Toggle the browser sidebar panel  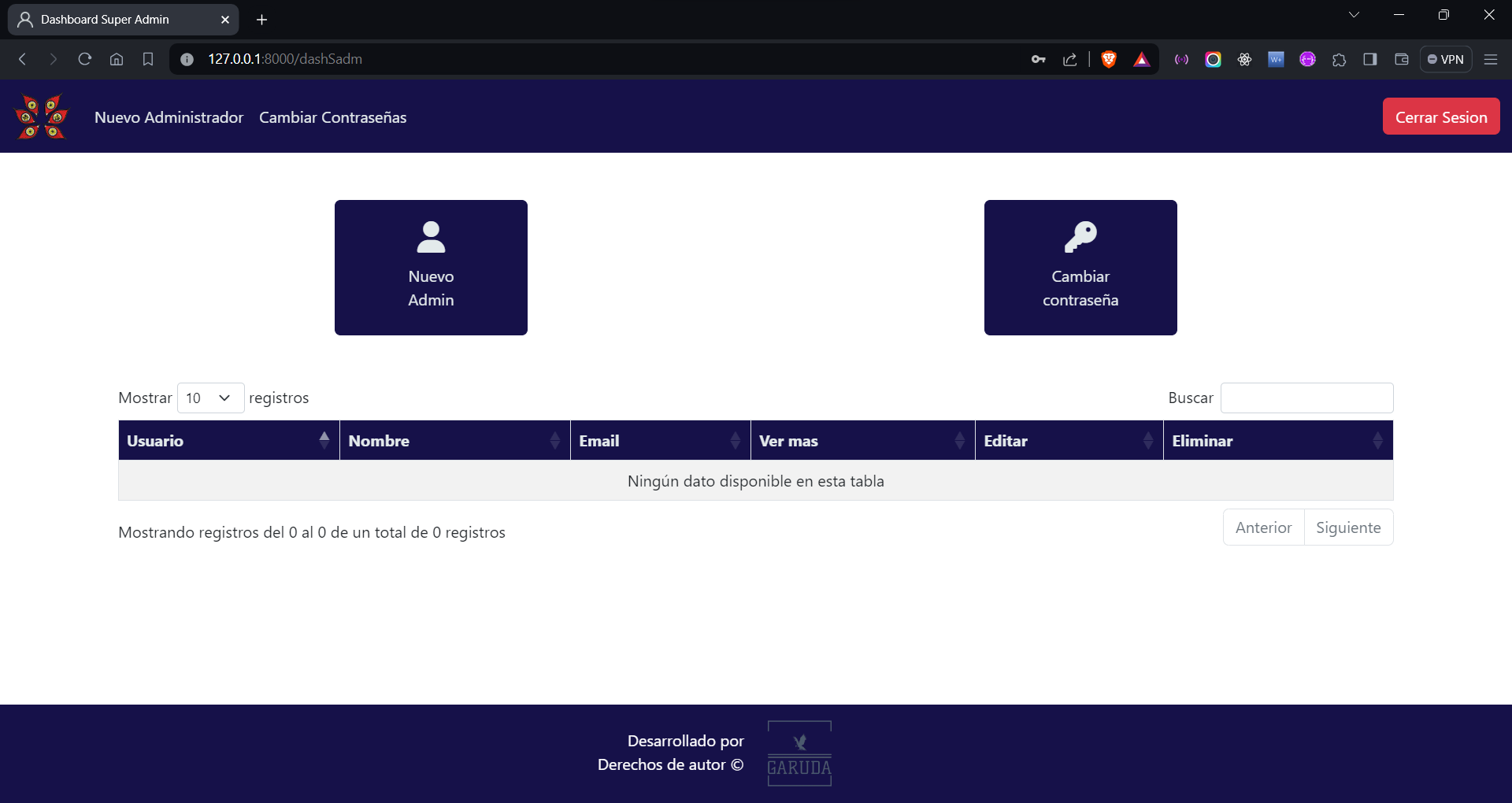1370,59
